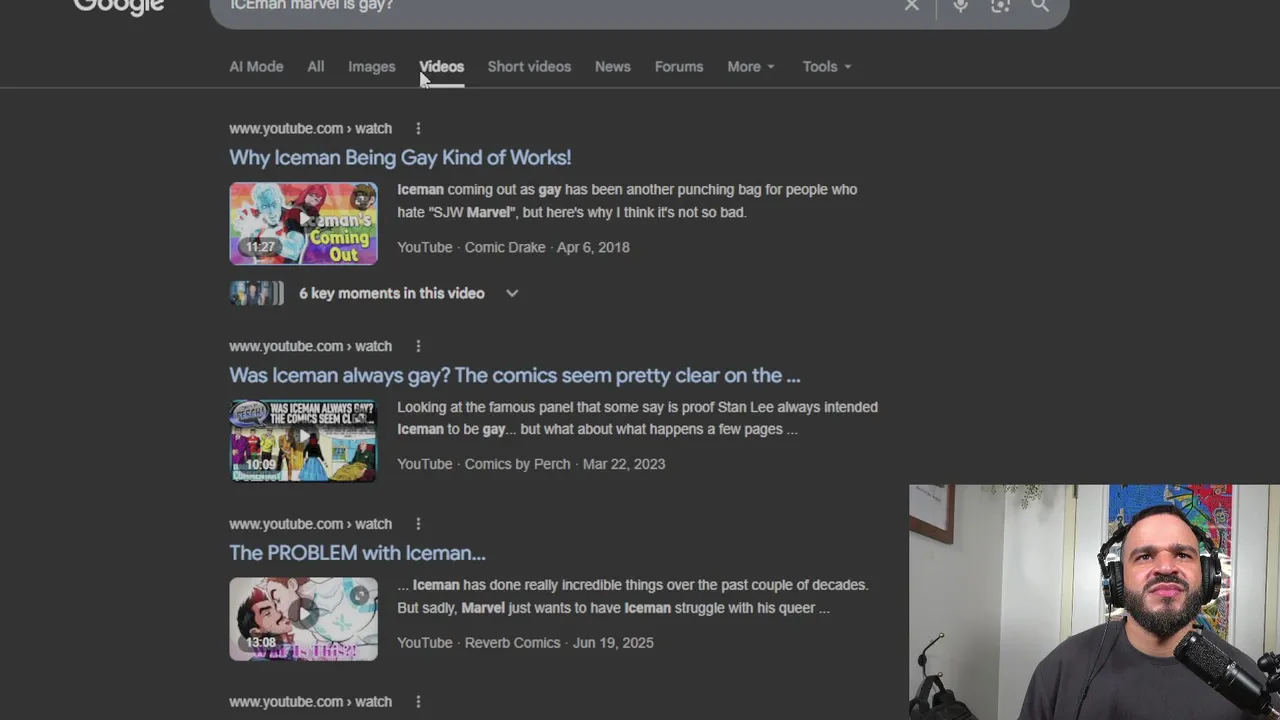Select the Videos tab
This screenshot has width=1280, height=720.
click(441, 66)
